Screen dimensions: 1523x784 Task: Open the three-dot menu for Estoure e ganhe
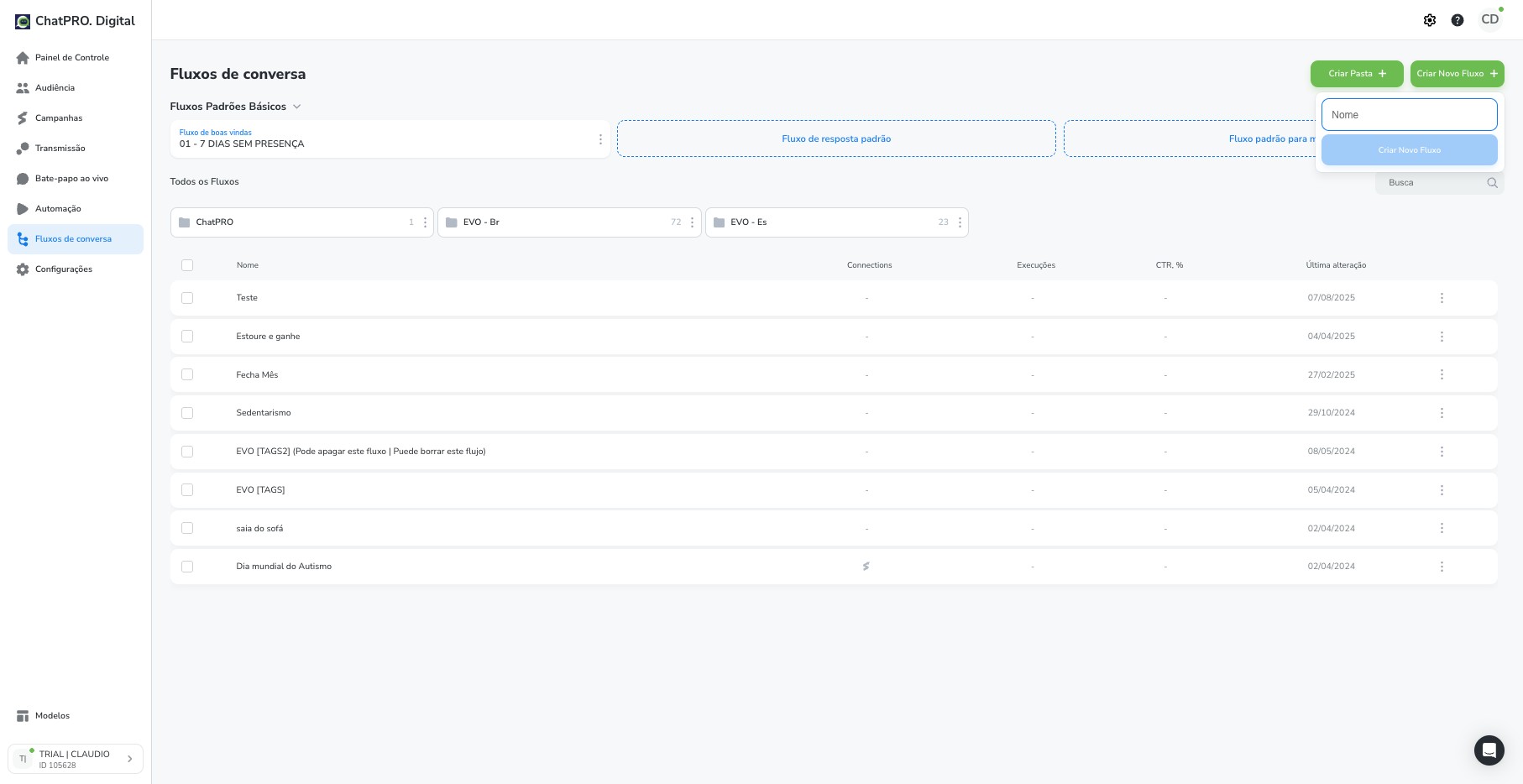click(1442, 337)
